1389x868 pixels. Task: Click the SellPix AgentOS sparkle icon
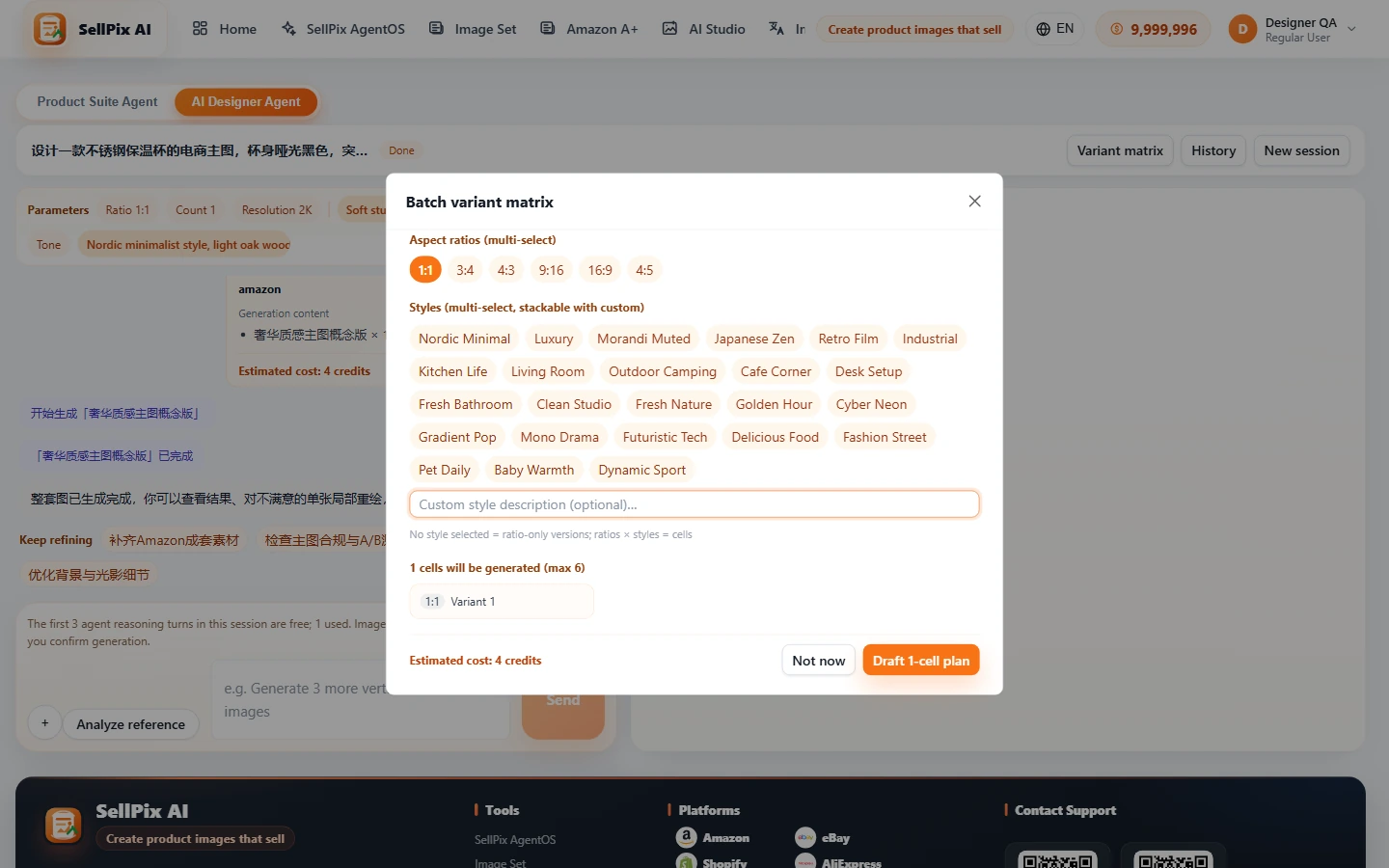288,29
